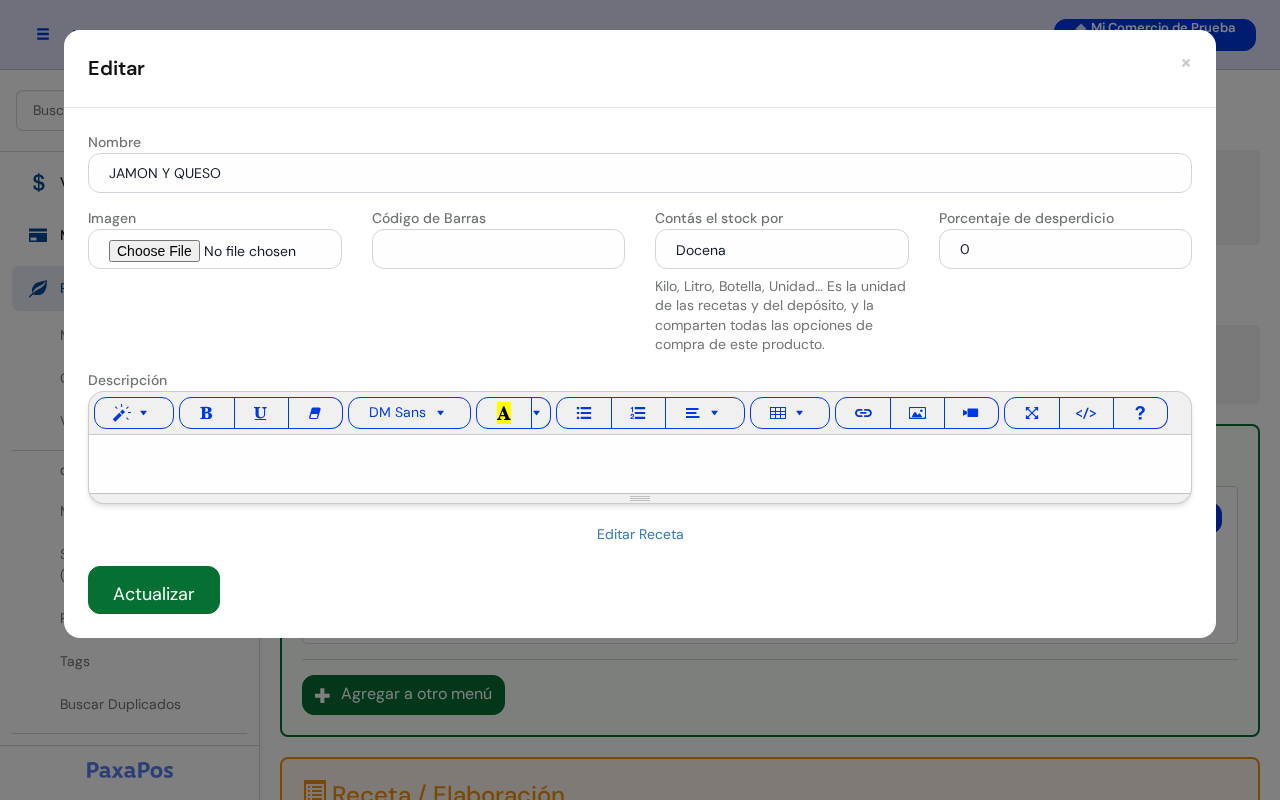The width and height of the screenshot is (1280, 800).
Task: Apply the yellow highlight text color
Action: coord(504,413)
